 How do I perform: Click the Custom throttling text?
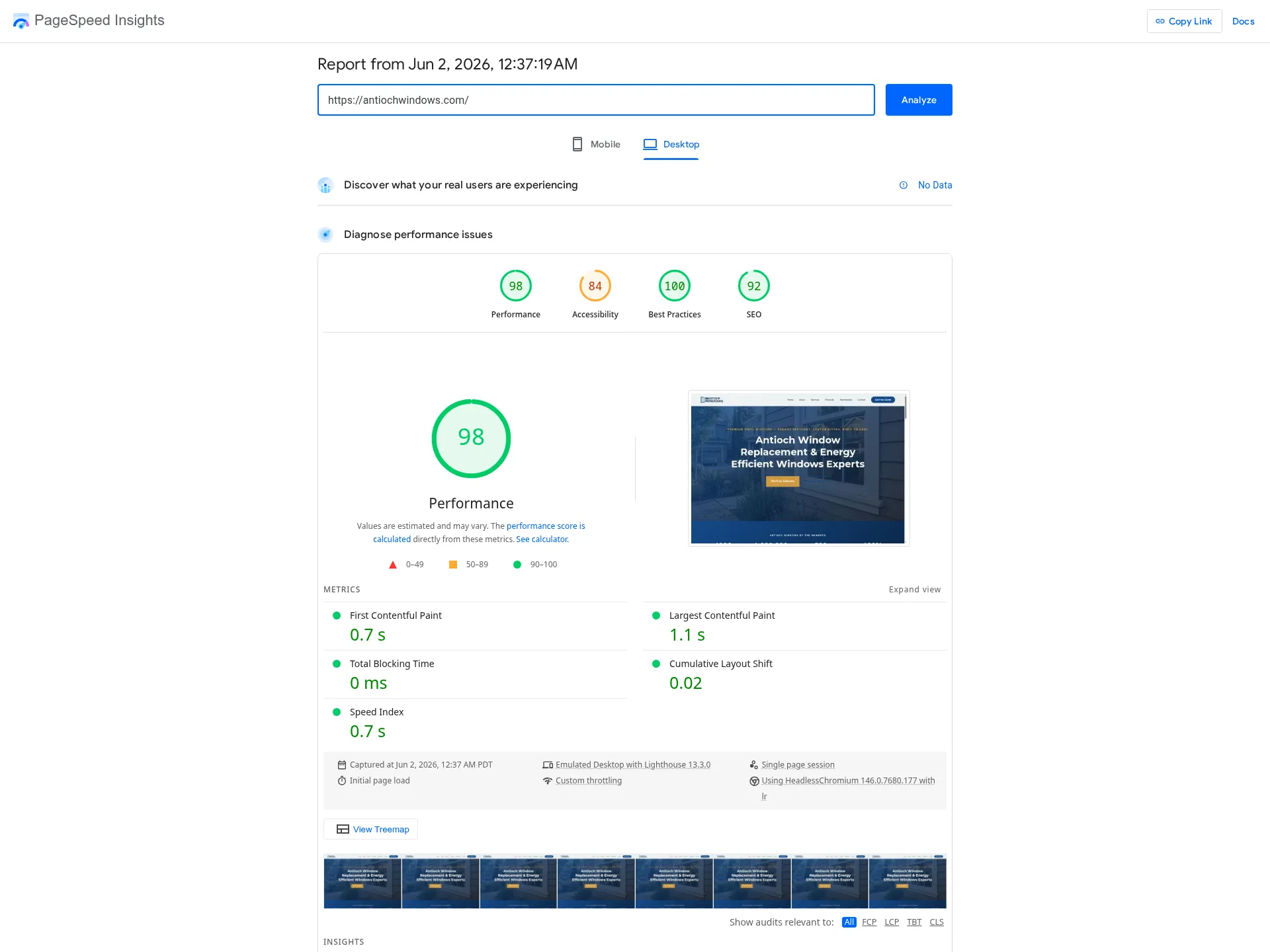tap(589, 781)
